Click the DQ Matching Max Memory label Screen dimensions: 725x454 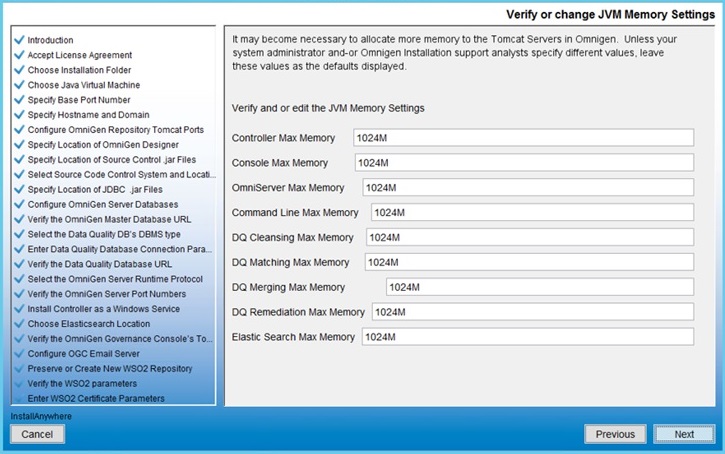click(290, 262)
